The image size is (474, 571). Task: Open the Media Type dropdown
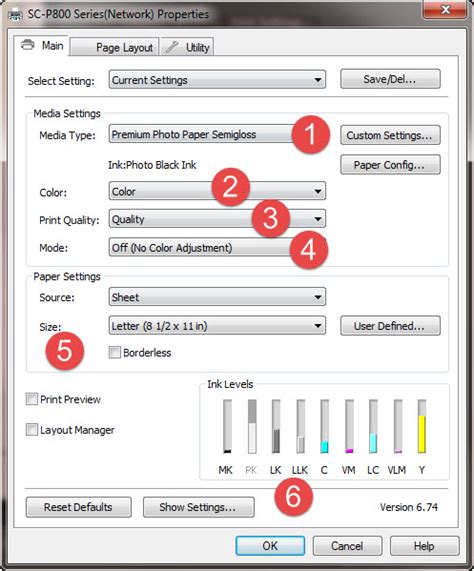(x=217, y=135)
